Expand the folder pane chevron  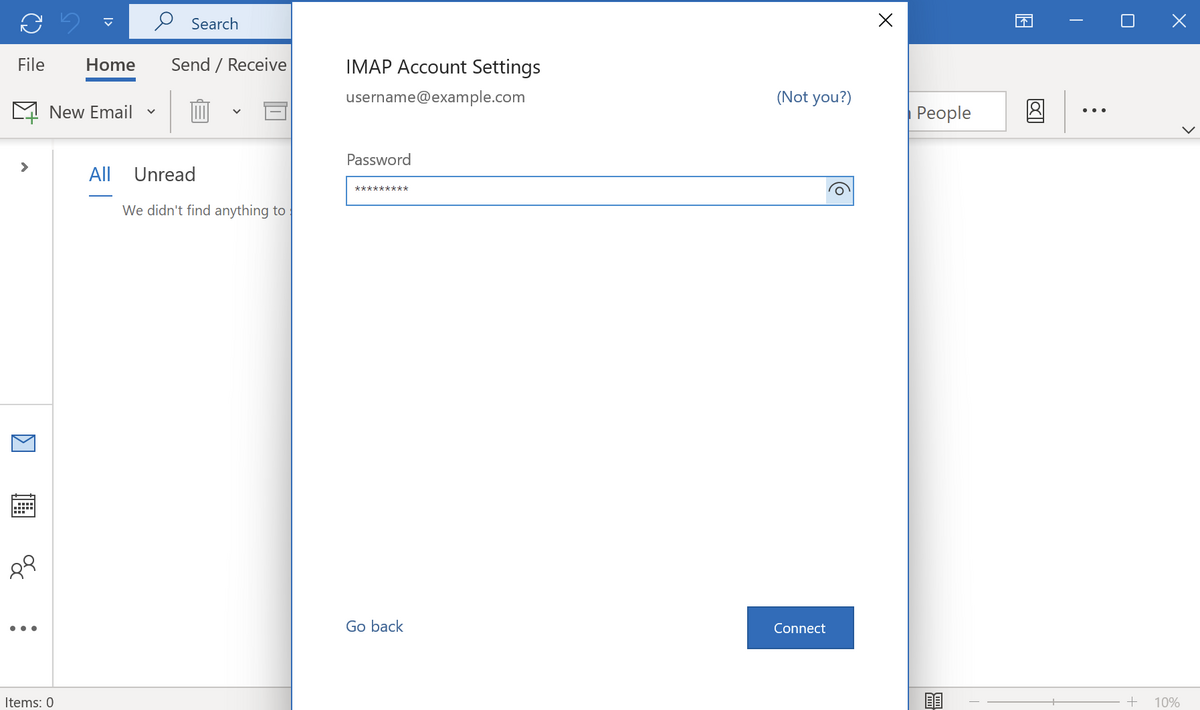pyautogui.click(x=24, y=166)
